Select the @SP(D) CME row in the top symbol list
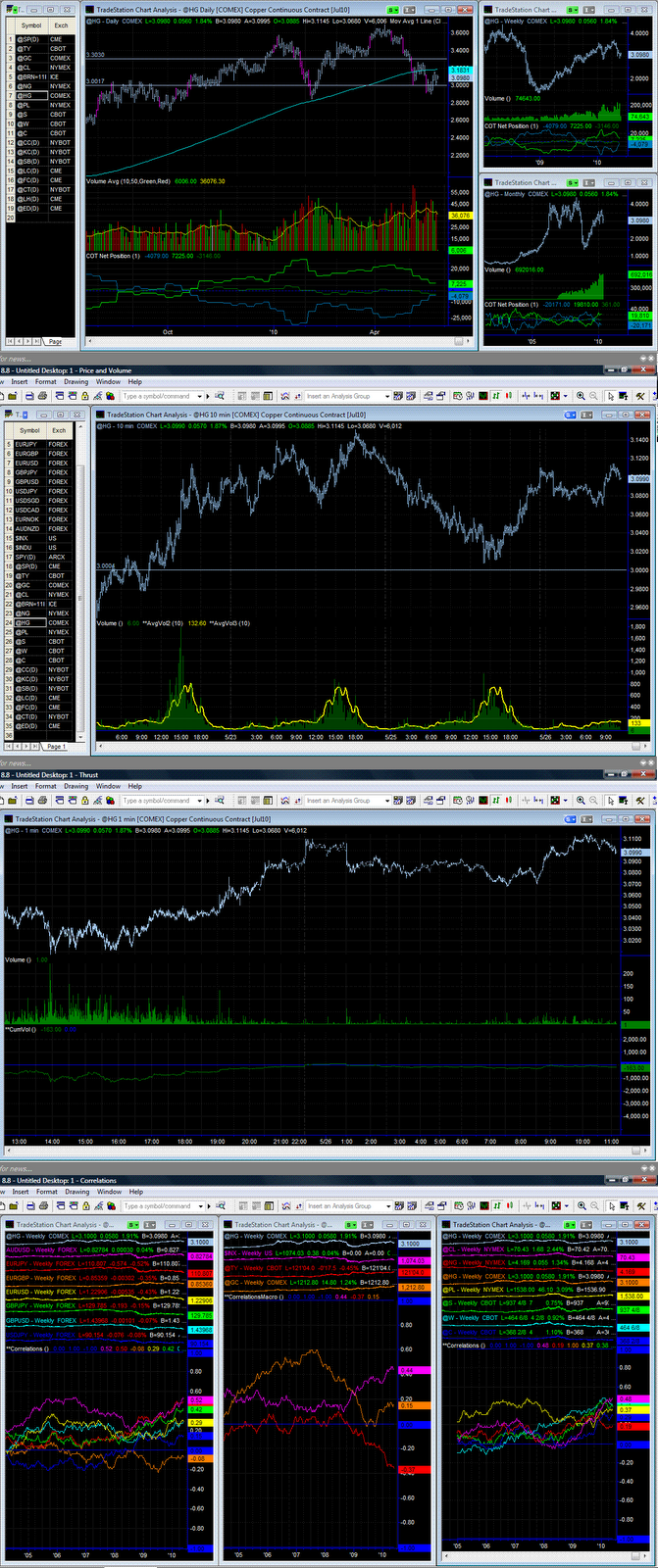 pyautogui.click(x=41, y=39)
